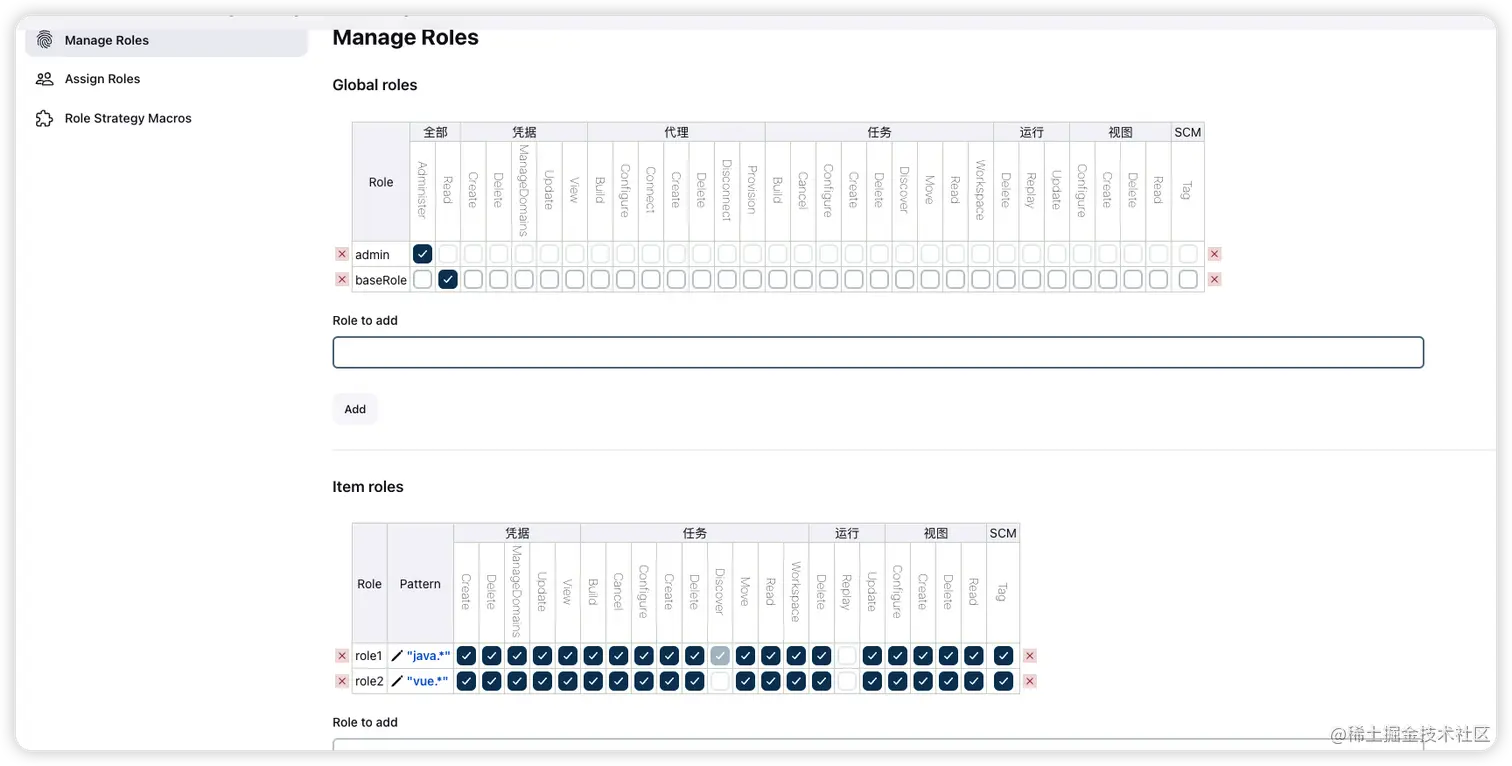Click the Add button under Global roles

pos(355,409)
